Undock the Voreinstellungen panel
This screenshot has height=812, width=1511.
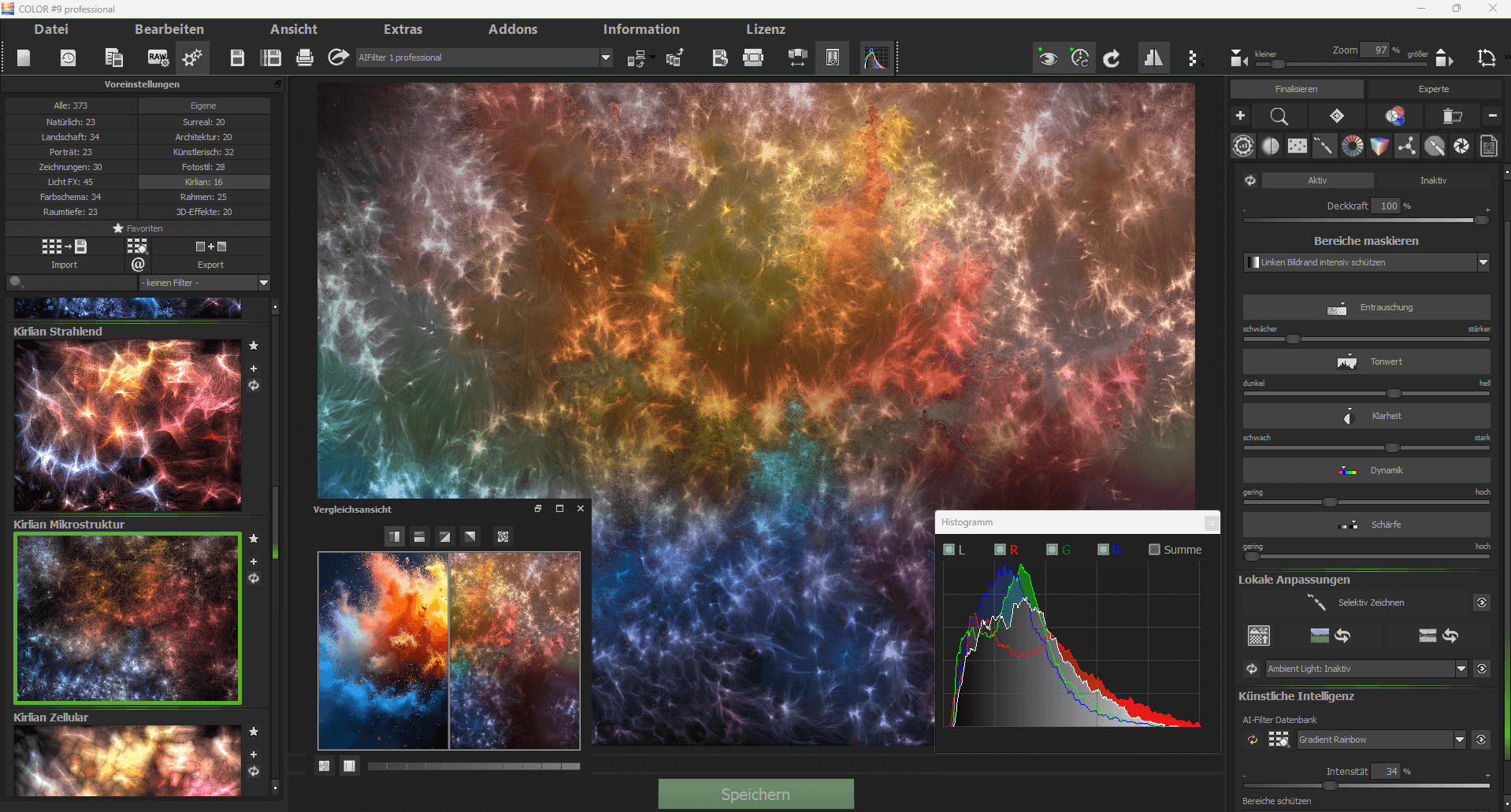pos(277,83)
